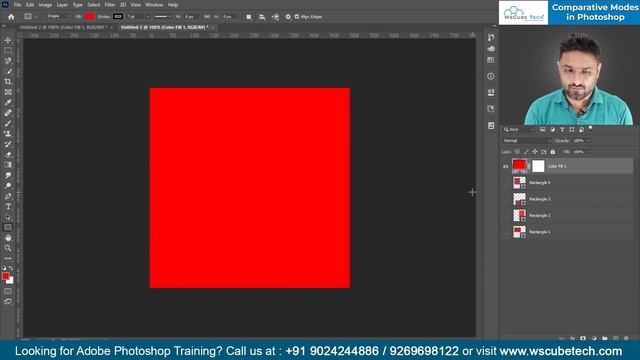The height and width of the screenshot is (360, 640).
Task: Open the stroke width dropdown
Action: point(148,17)
